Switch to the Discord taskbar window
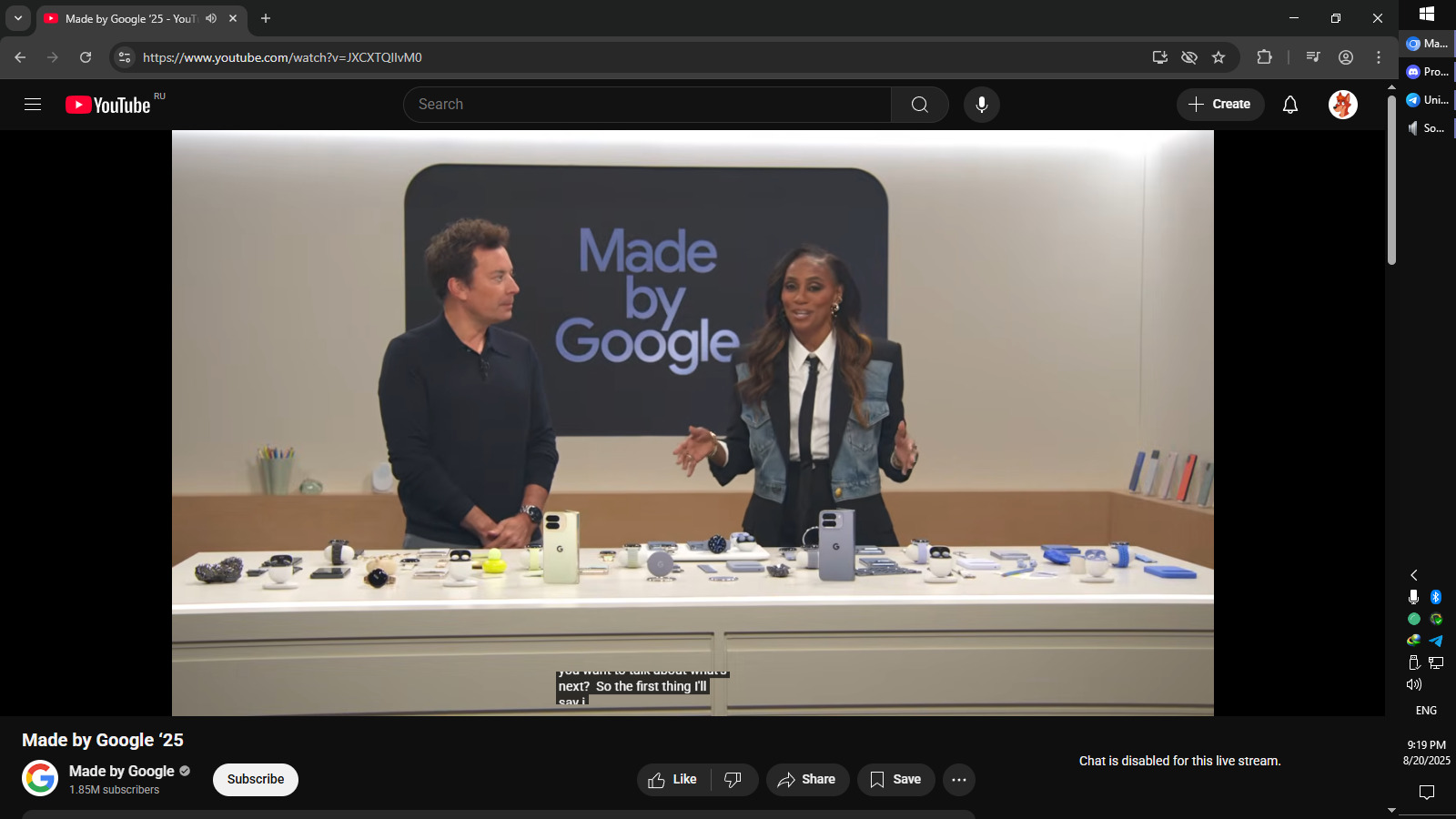1456x819 pixels. (x=1427, y=72)
